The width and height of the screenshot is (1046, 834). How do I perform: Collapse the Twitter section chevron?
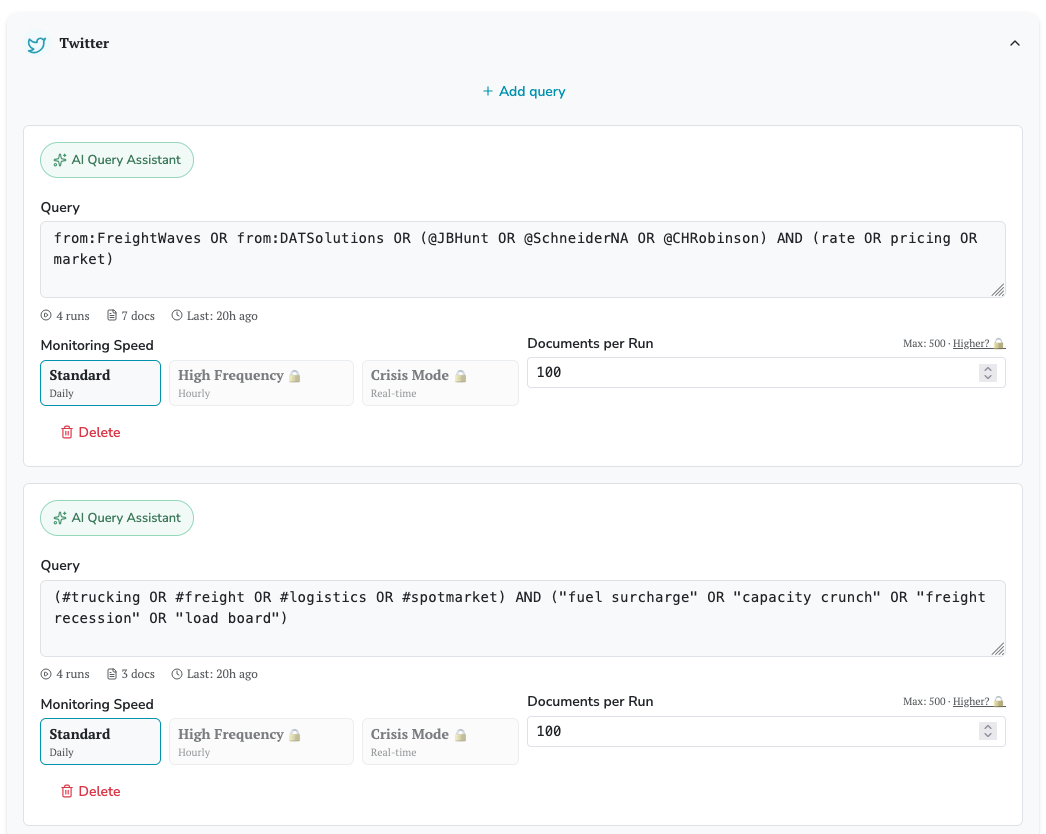[1015, 43]
